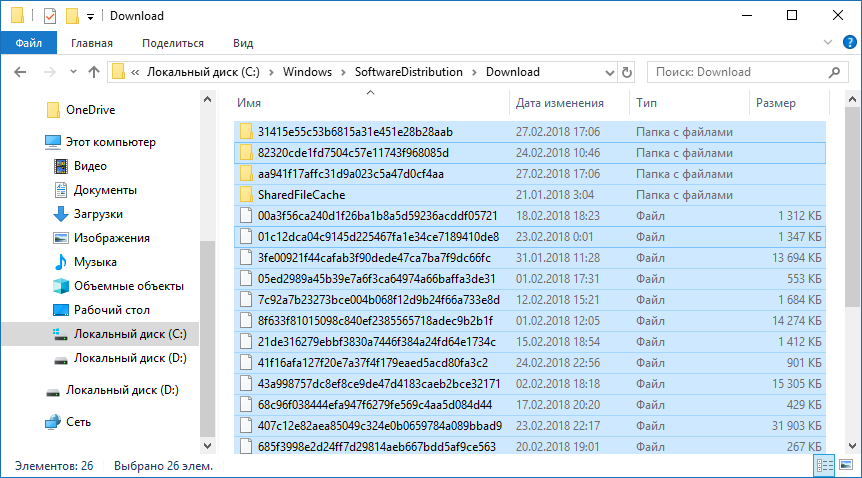Click the file icon of 685f3998e2d24ff7d29814aeb667bdd5af9ce563

click(x=246, y=447)
